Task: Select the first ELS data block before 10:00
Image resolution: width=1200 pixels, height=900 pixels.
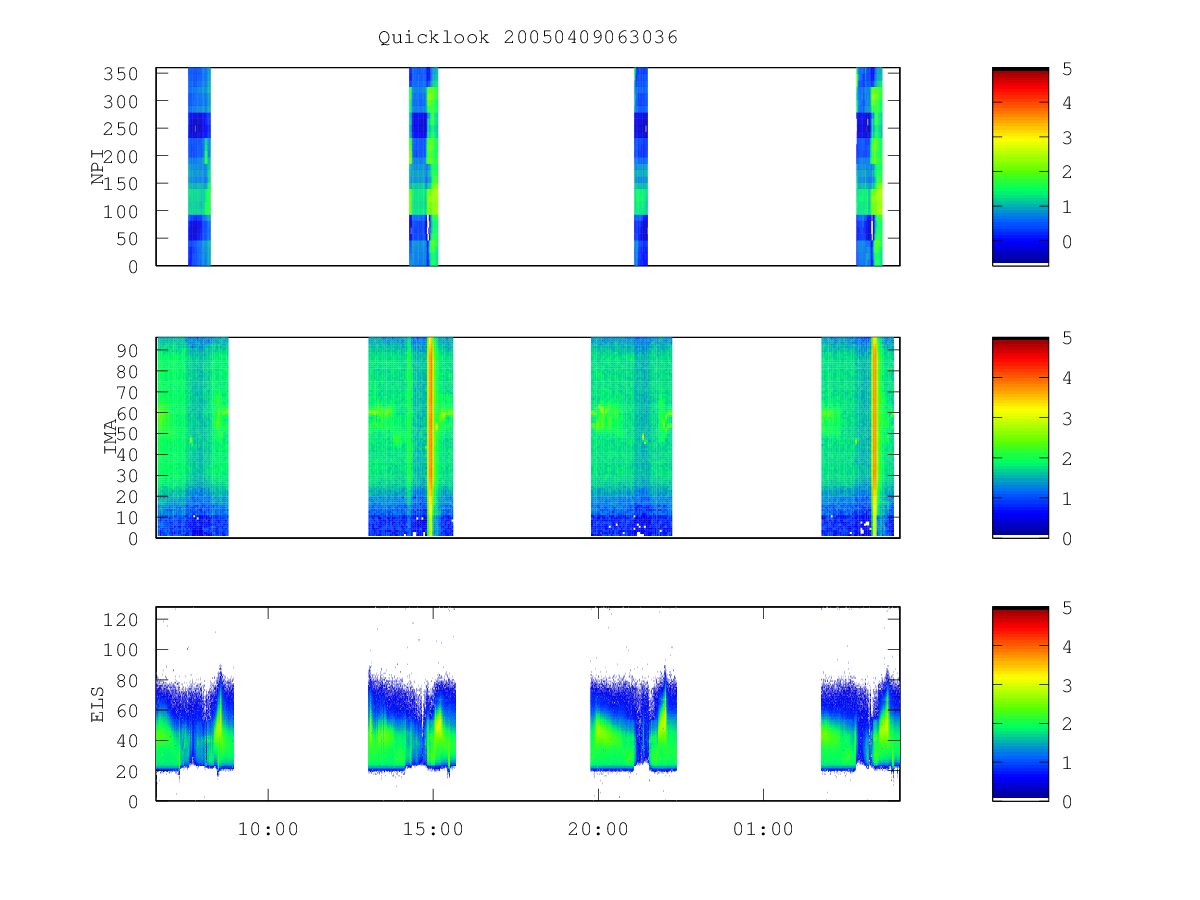Action: coord(195,720)
